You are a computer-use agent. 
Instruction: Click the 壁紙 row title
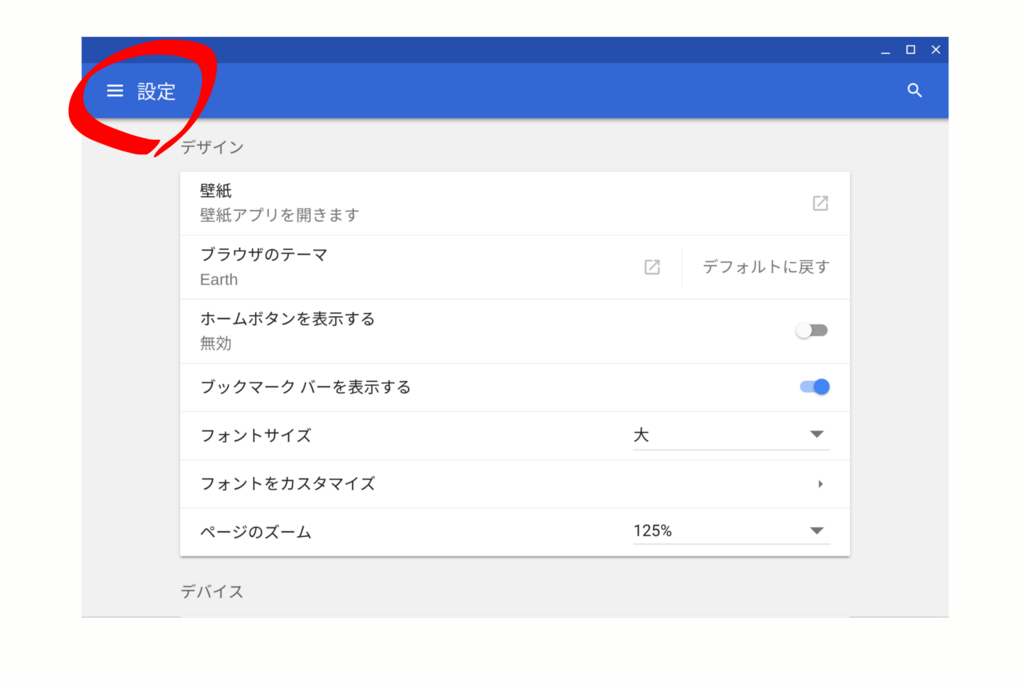pyautogui.click(x=216, y=191)
